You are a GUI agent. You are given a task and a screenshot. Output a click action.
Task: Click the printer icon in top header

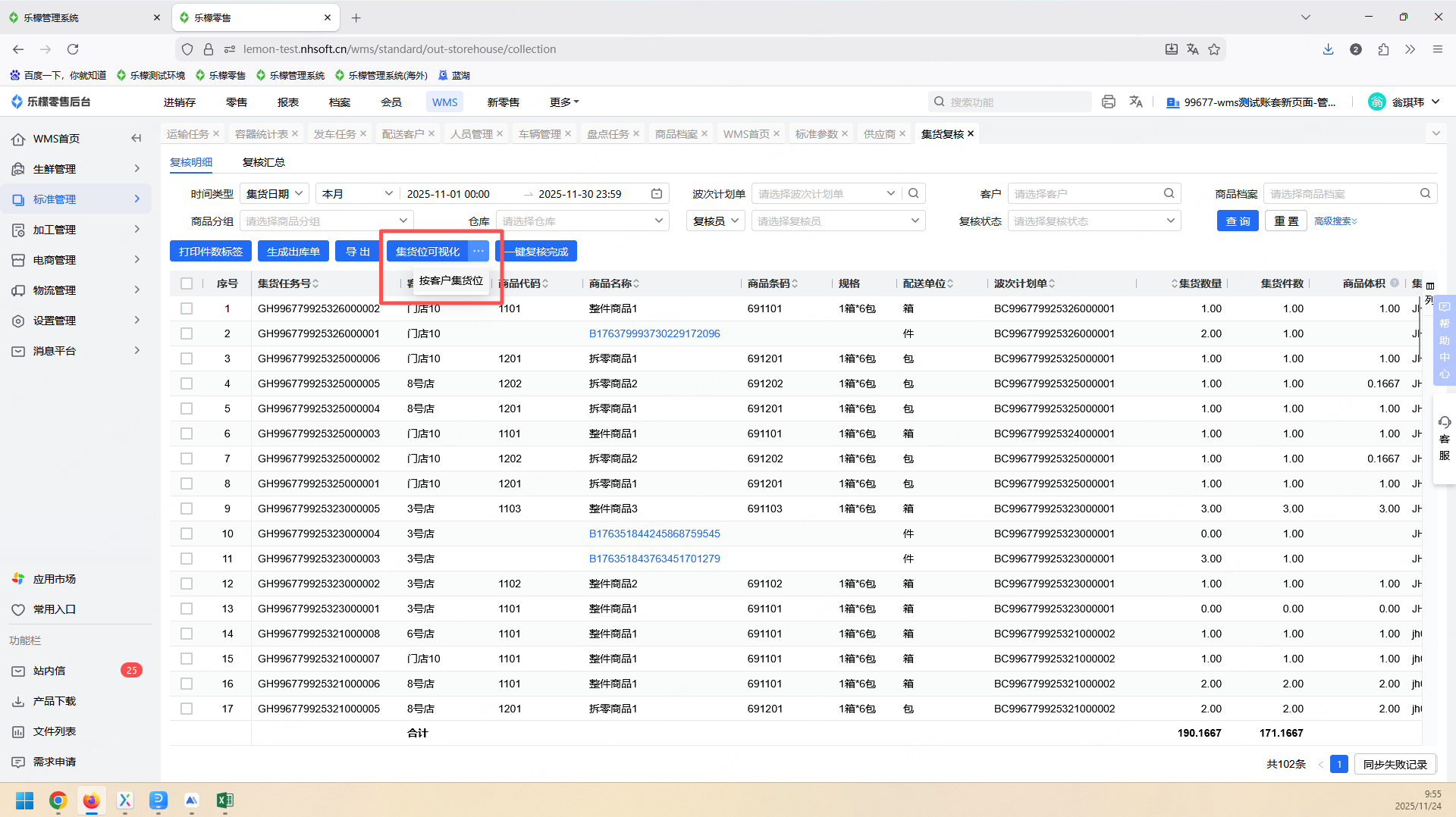[x=1108, y=102]
